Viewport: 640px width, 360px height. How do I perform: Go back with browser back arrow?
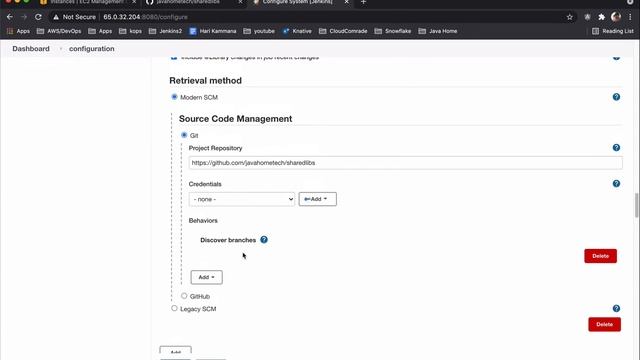point(10,17)
